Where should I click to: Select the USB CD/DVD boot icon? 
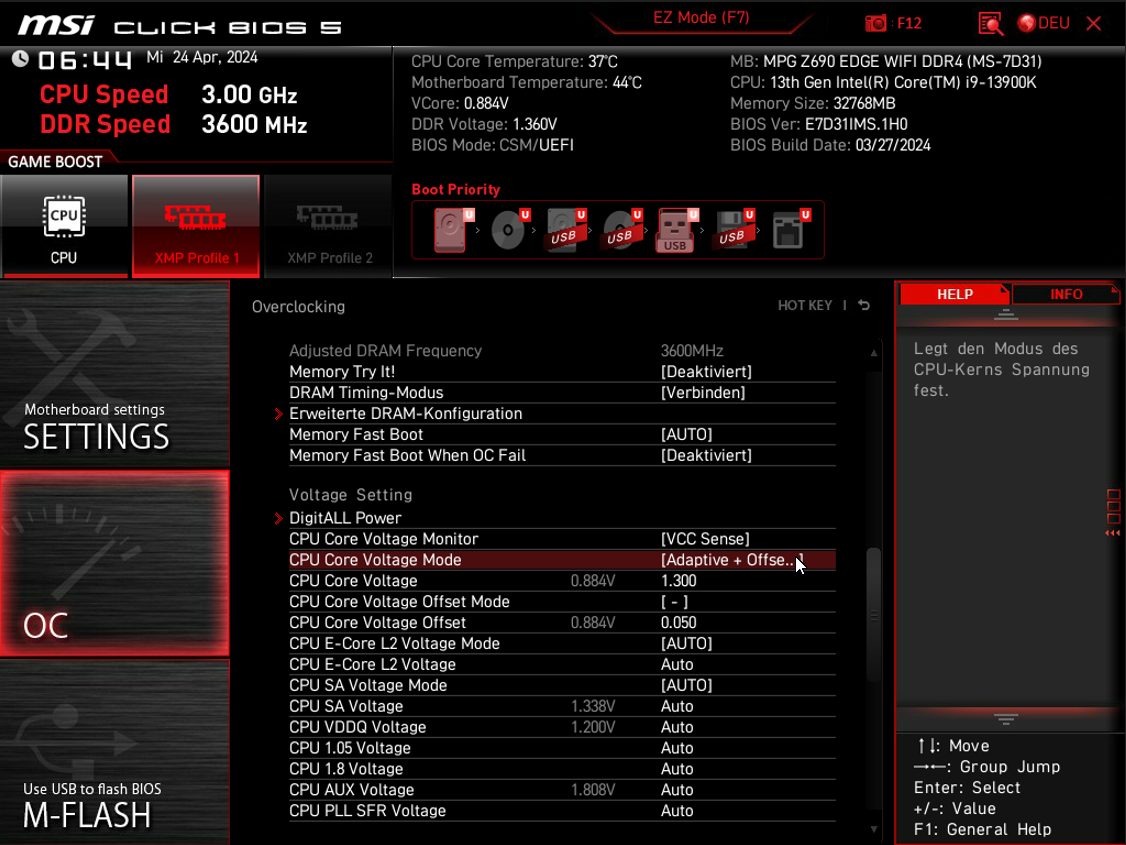[621, 230]
